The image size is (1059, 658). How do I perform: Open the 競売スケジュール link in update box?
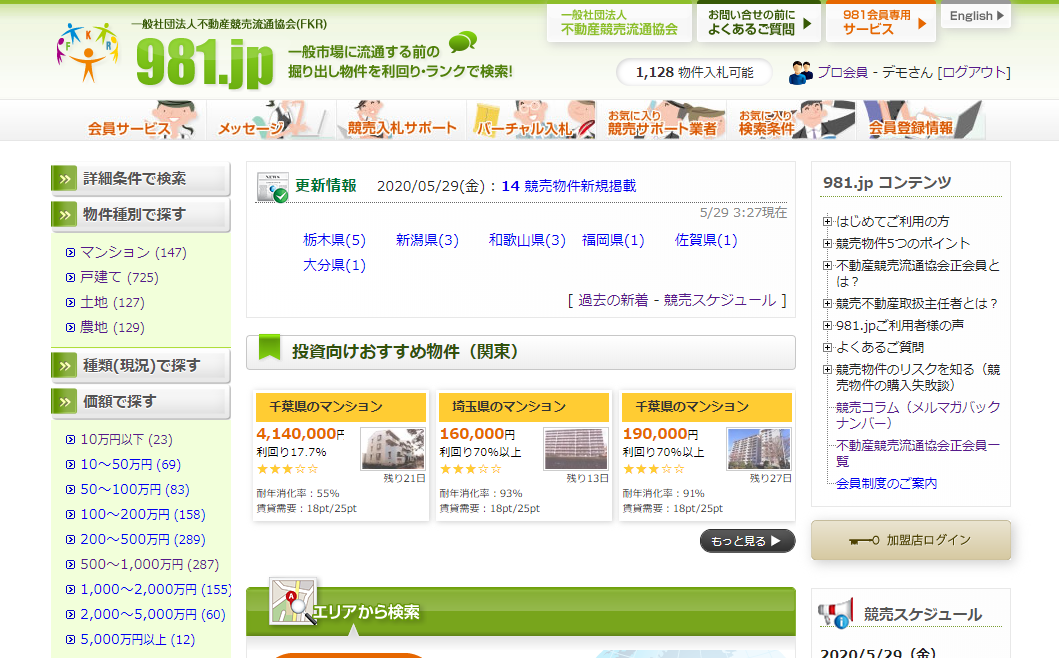(720, 300)
